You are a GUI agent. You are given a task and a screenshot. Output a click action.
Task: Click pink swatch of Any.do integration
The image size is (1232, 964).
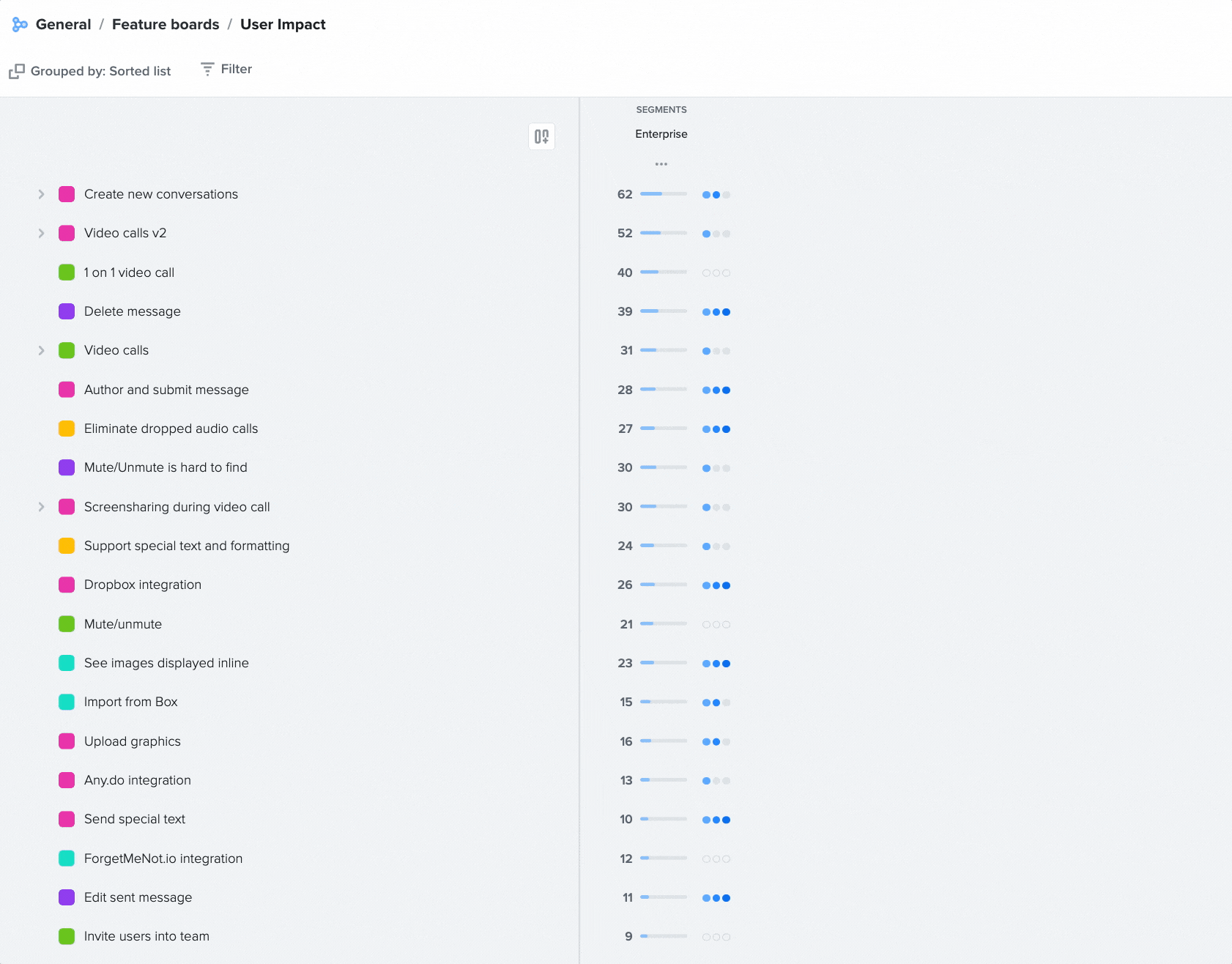(67, 780)
